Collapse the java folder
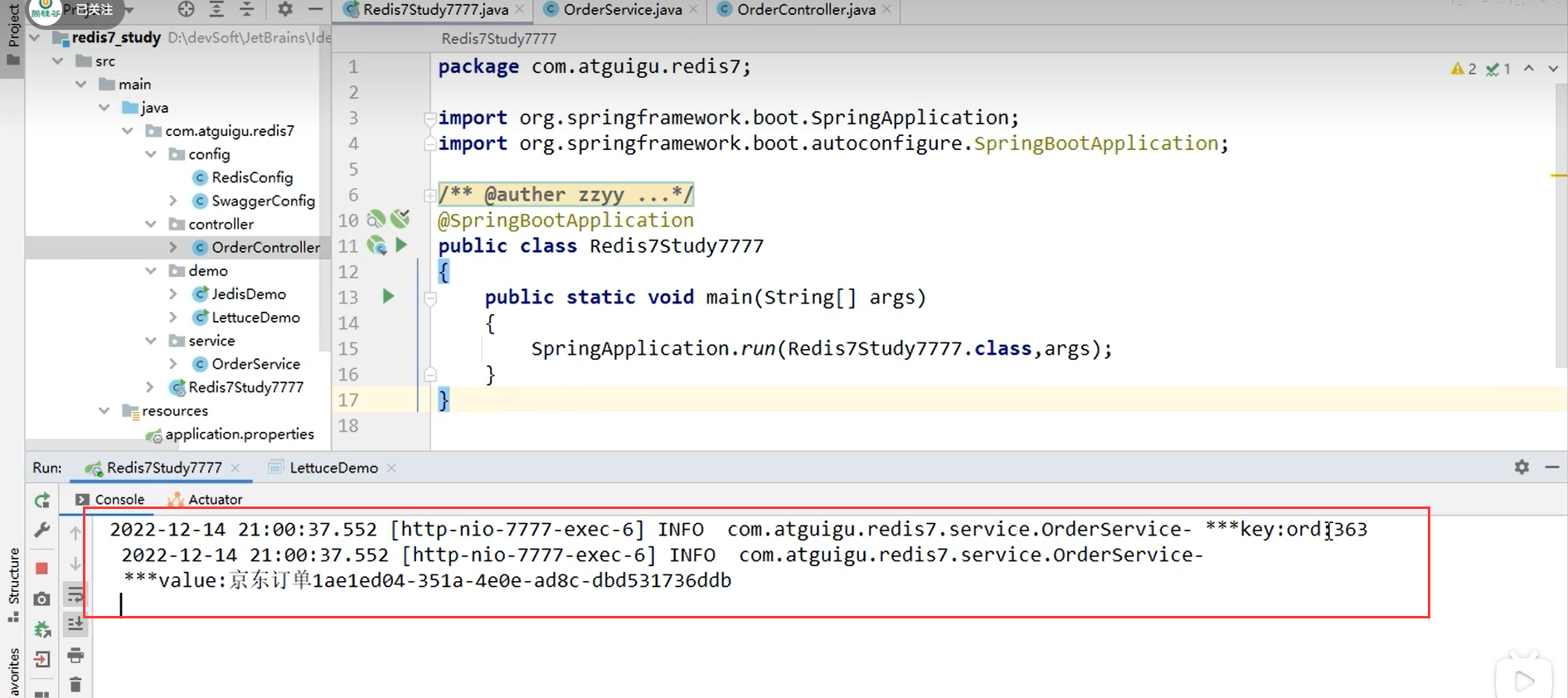 click(x=104, y=107)
